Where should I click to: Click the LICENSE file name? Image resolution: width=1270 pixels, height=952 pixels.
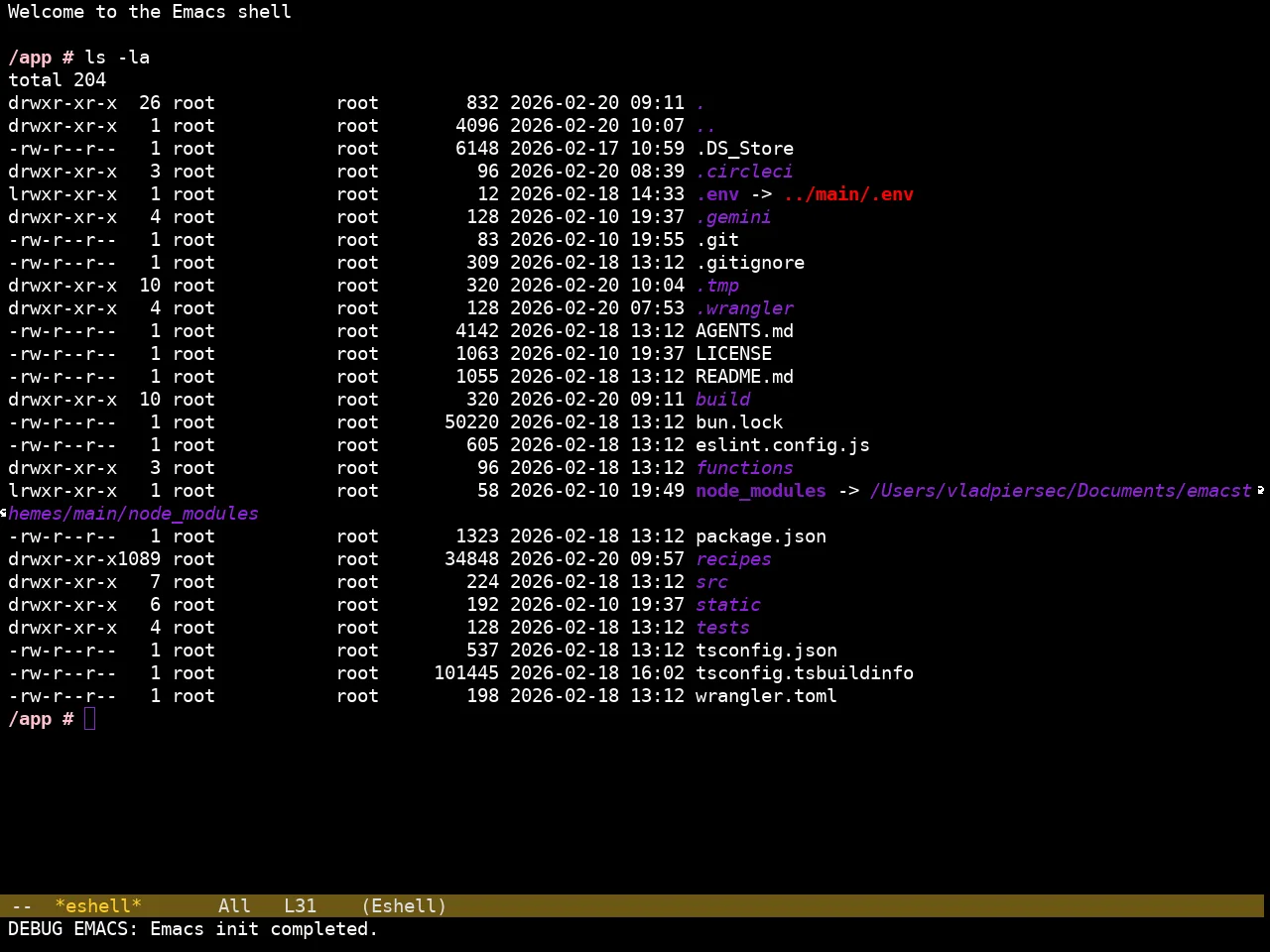click(x=733, y=354)
